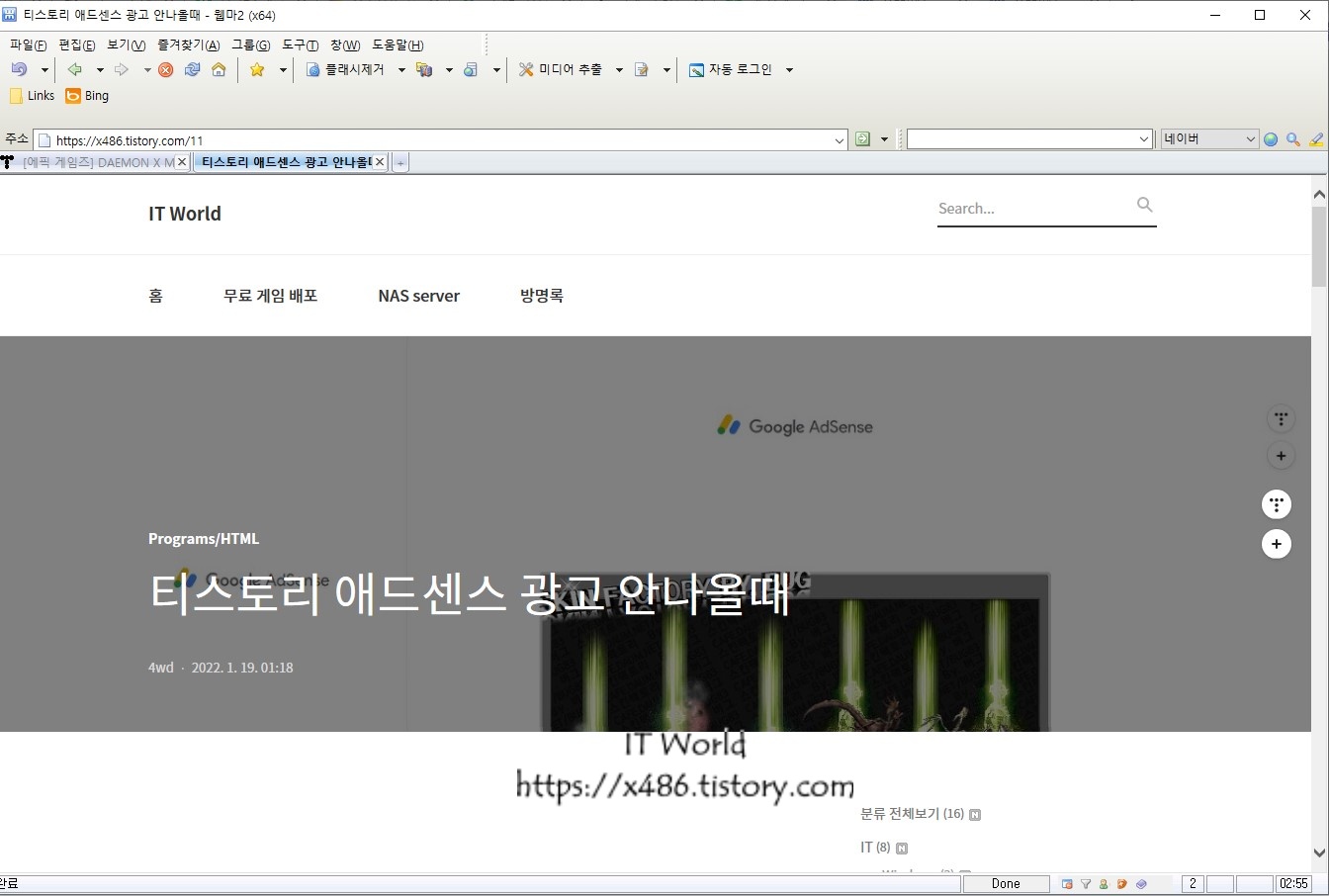Open the 편집 menu

[76, 45]
